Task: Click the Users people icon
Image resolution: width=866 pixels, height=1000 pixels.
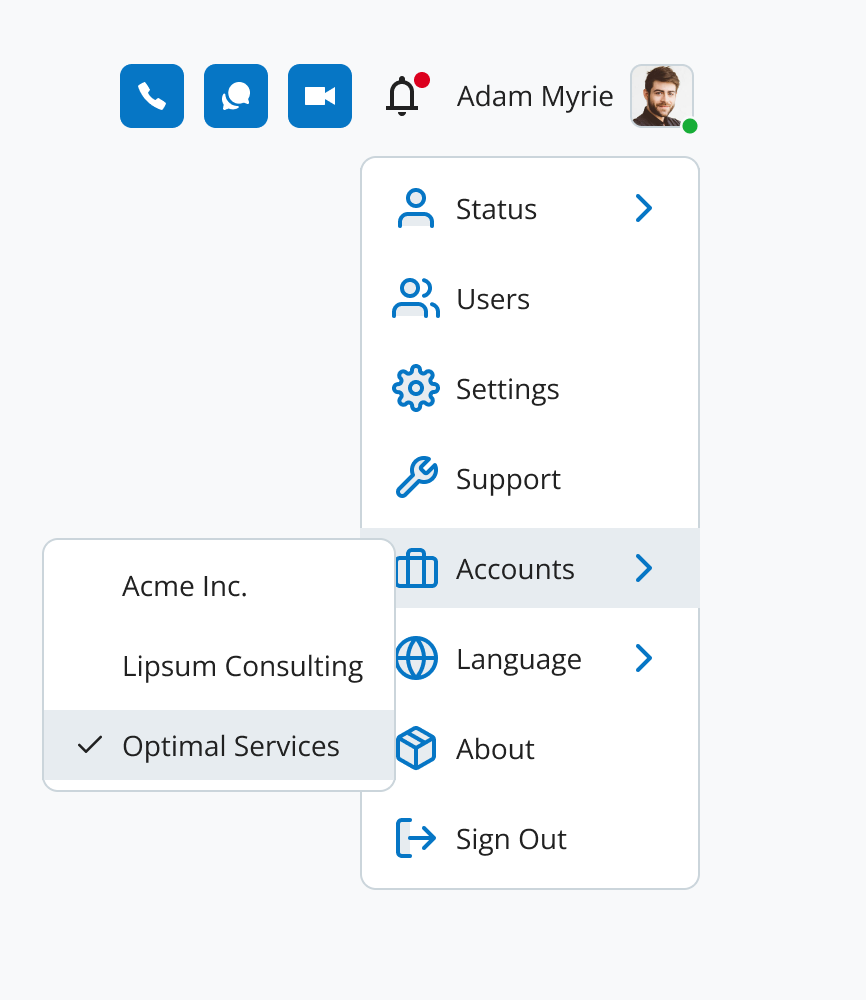Action: tap(415, 299)
